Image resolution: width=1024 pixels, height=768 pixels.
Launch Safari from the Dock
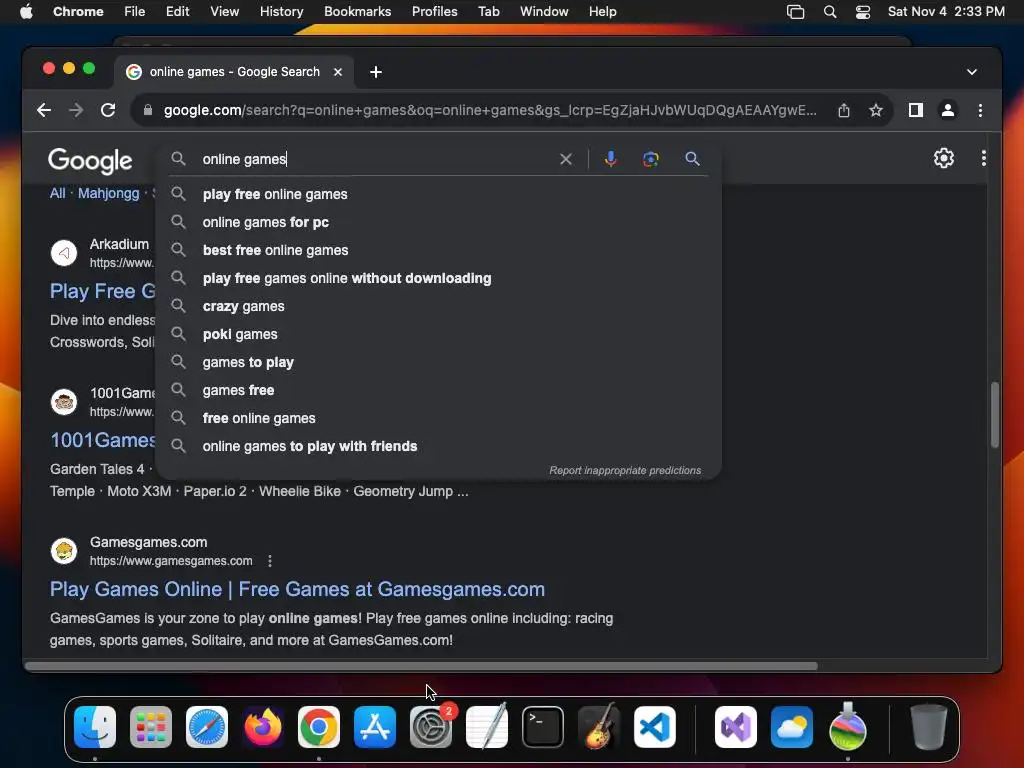click(207, 727)
